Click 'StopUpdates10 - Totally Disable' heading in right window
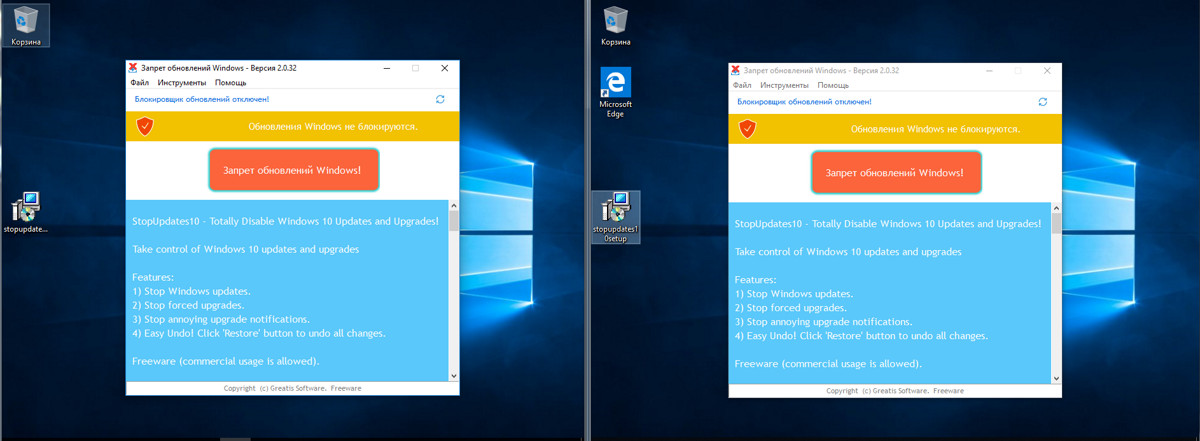1200x441 pixels. 888,223
